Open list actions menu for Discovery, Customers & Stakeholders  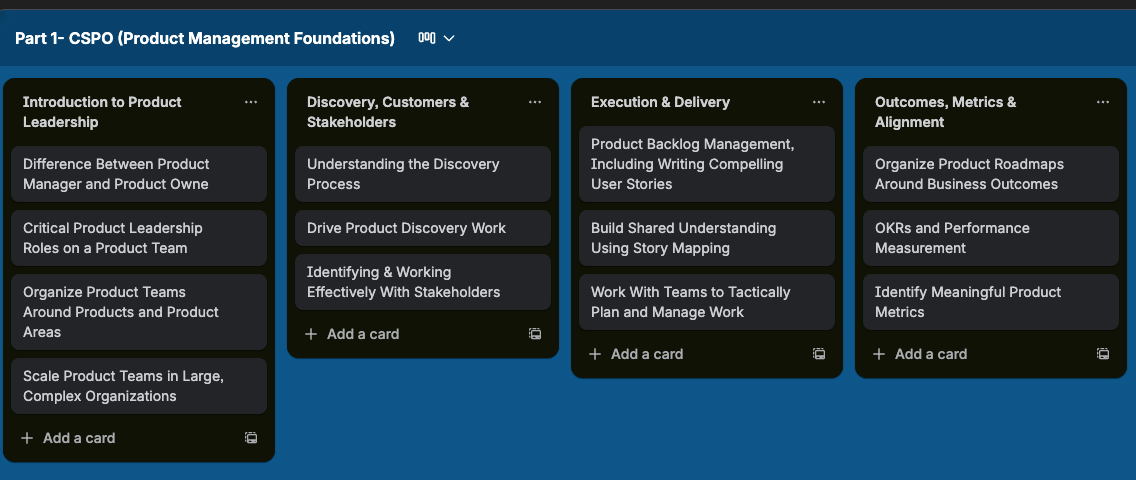coord(535,102)
